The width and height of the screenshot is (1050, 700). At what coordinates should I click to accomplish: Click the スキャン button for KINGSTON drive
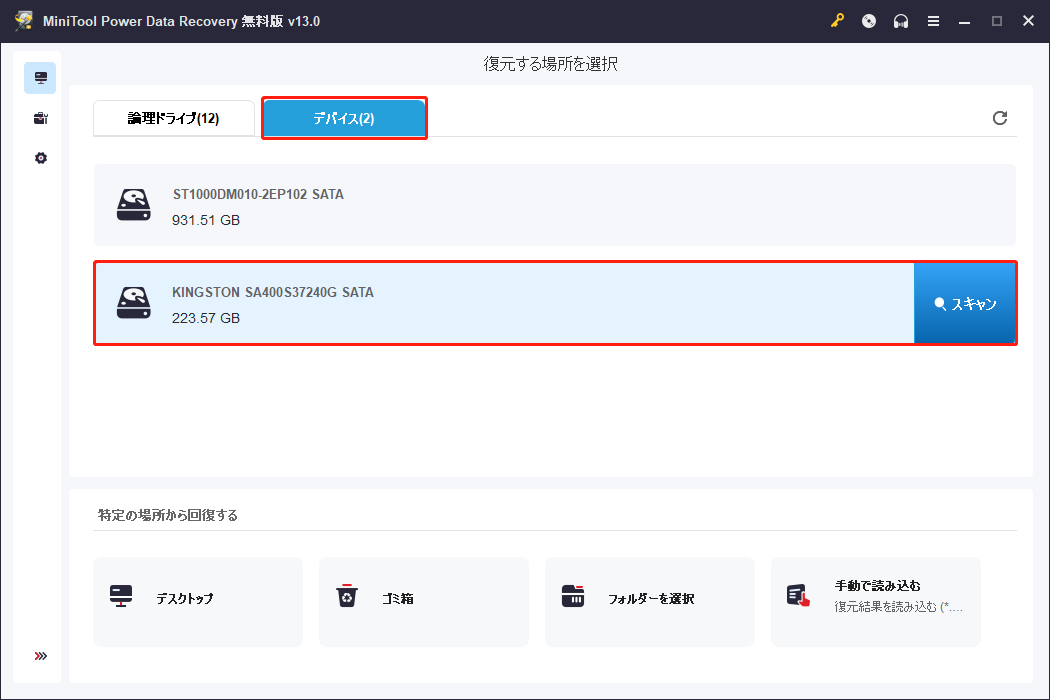(964, 303)
